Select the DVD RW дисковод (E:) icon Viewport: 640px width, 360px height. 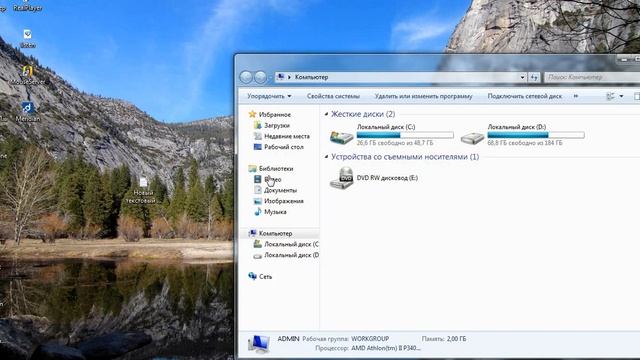pos(341,178)
